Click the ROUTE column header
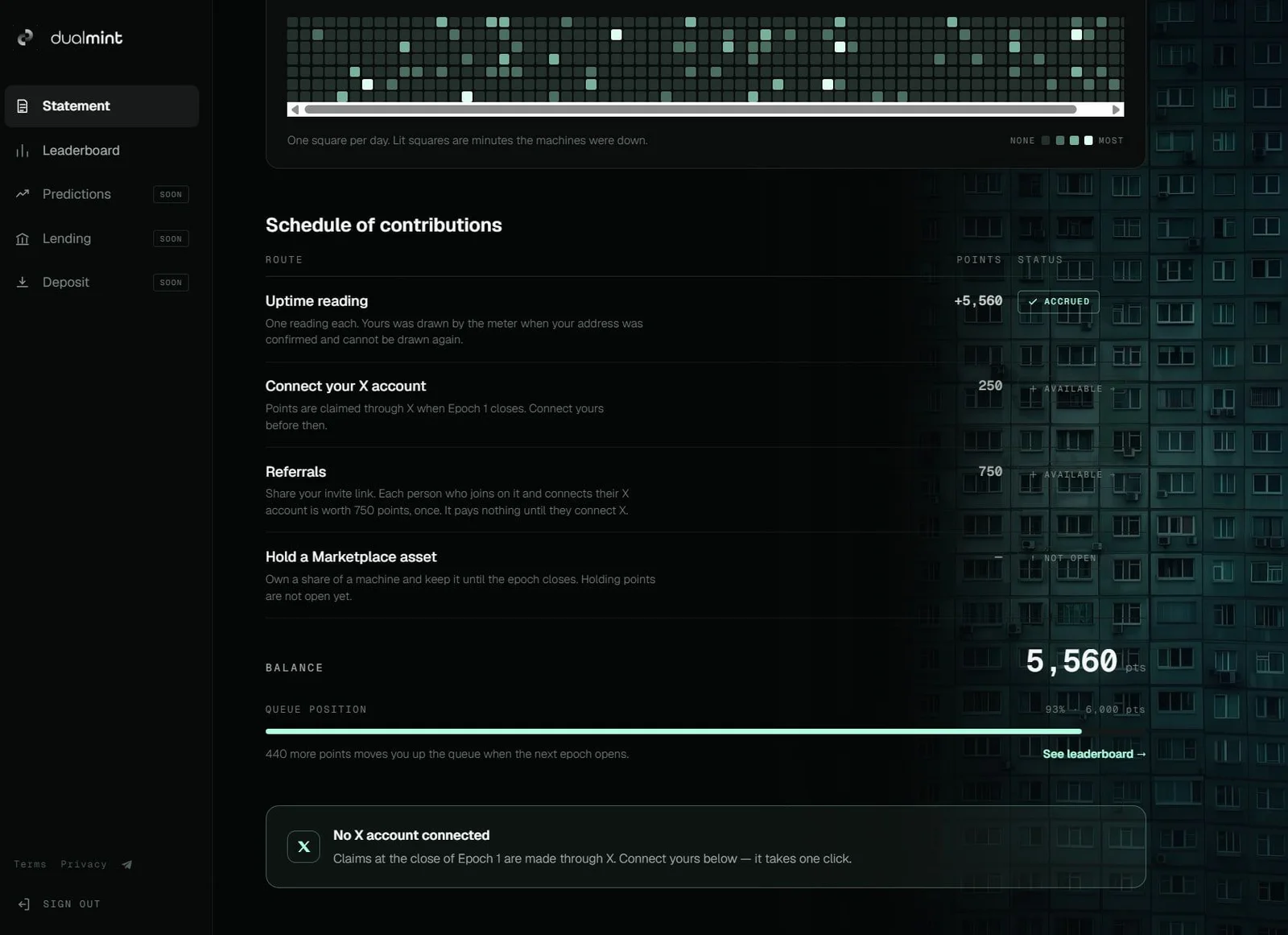1288x935 pixels. [284, 260]
